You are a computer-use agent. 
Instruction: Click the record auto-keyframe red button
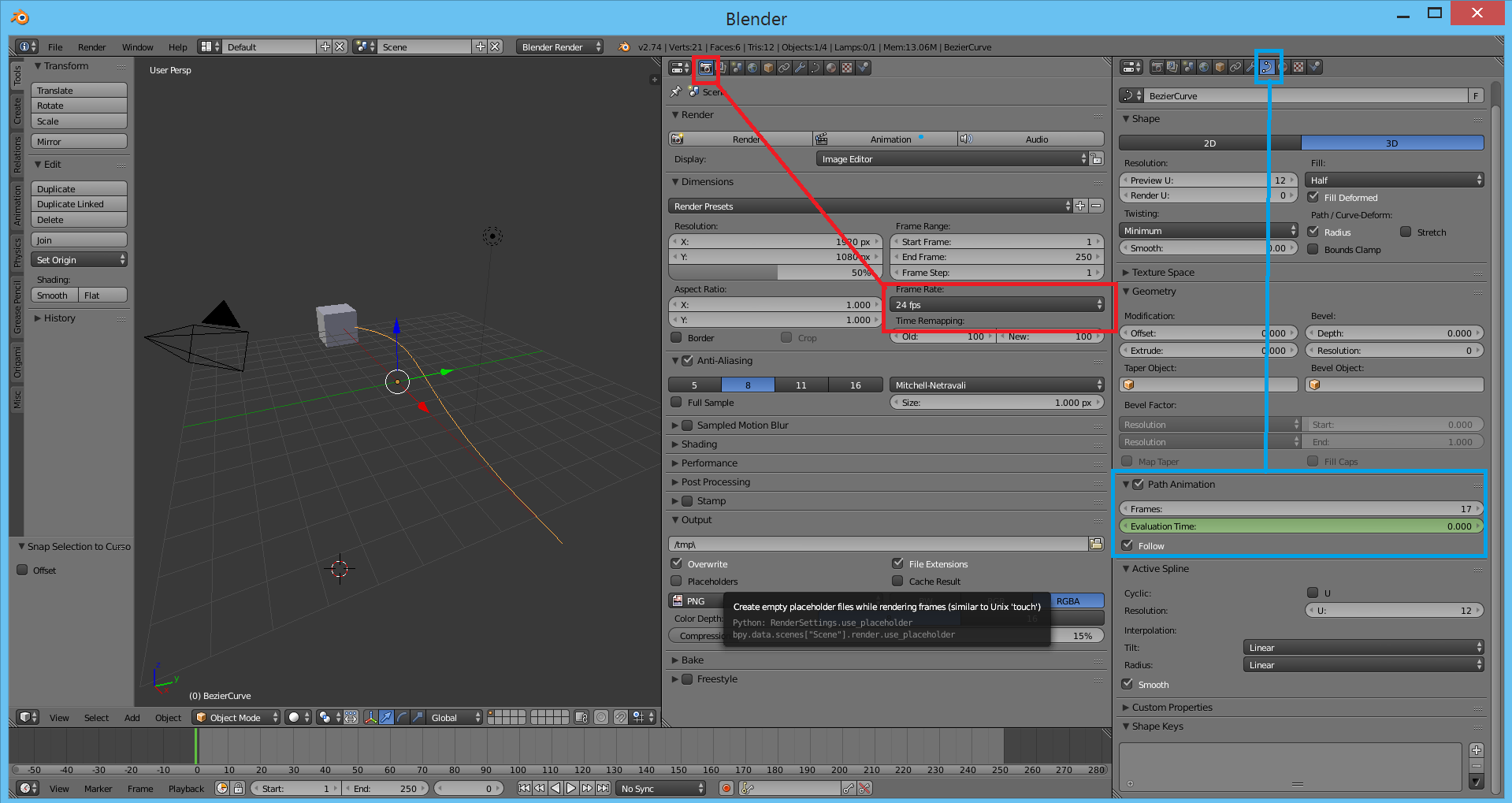(x=726, y=788)
